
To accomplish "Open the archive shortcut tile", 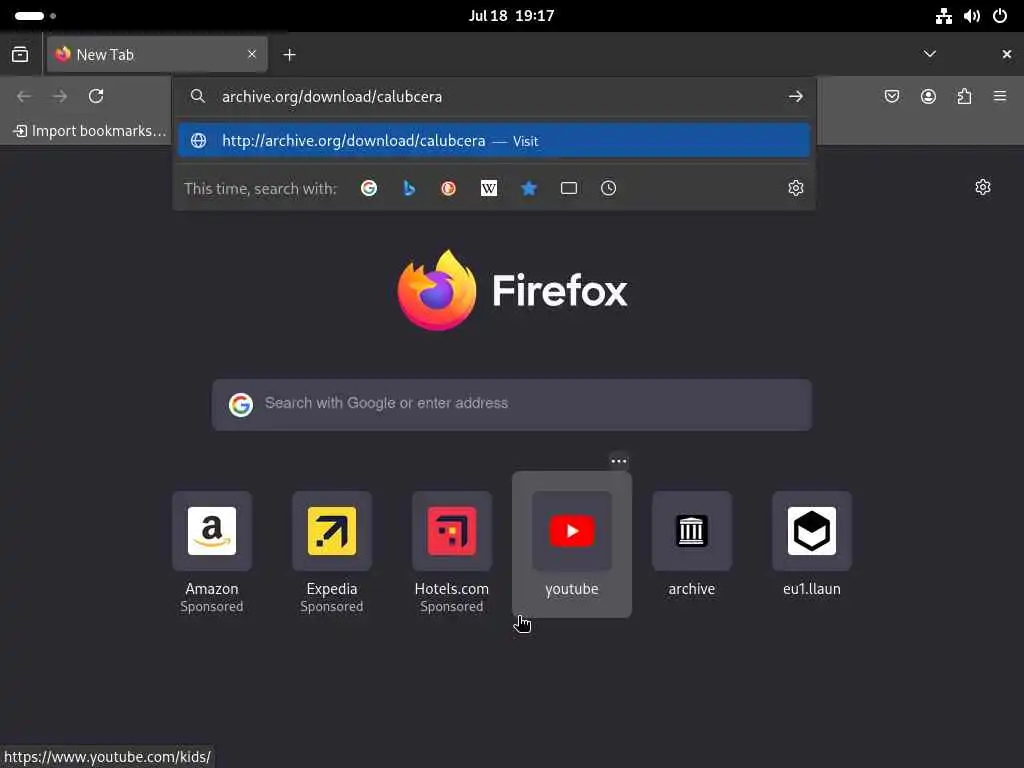I will click(x=692, y=545).
